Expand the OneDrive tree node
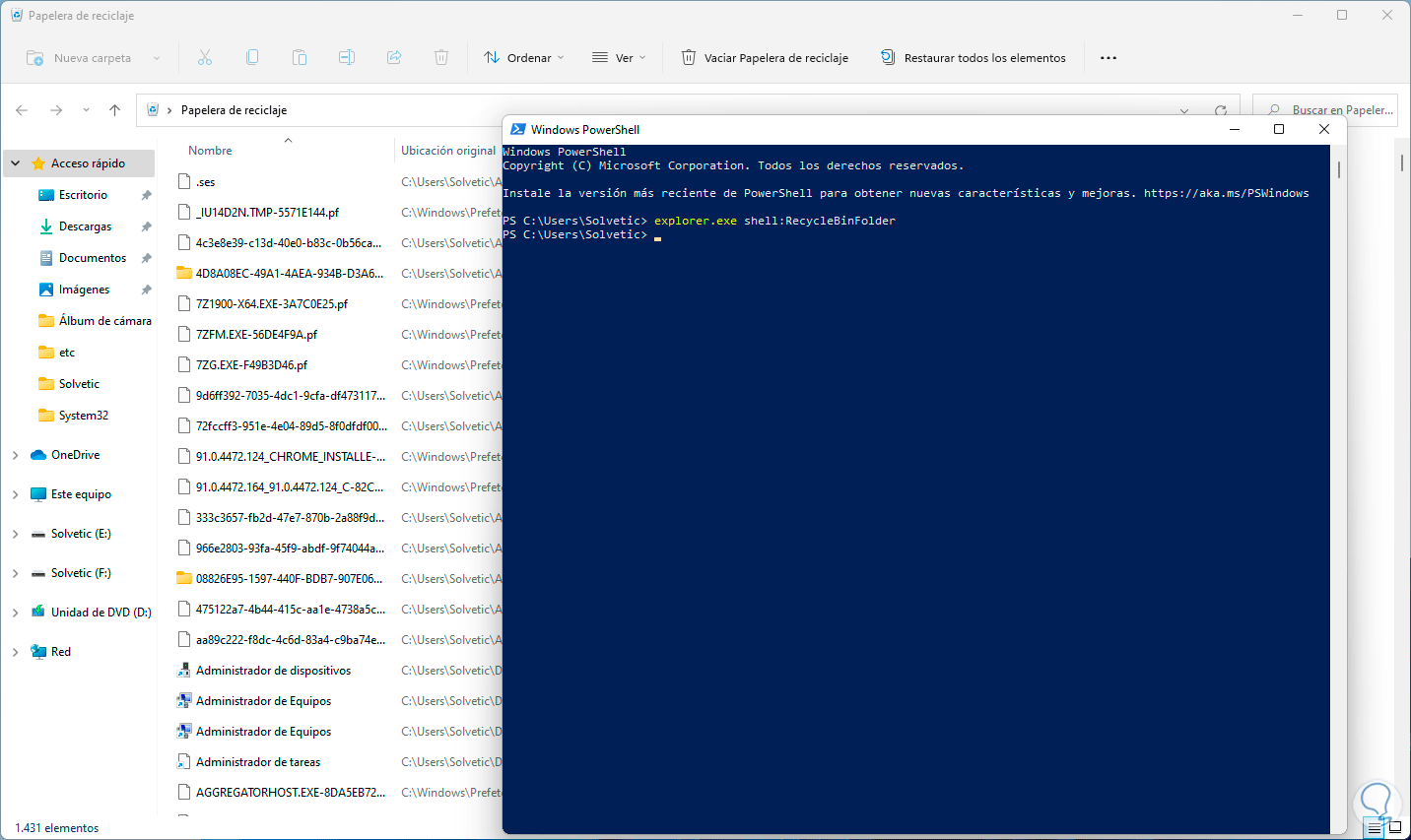 pos(16,455)
